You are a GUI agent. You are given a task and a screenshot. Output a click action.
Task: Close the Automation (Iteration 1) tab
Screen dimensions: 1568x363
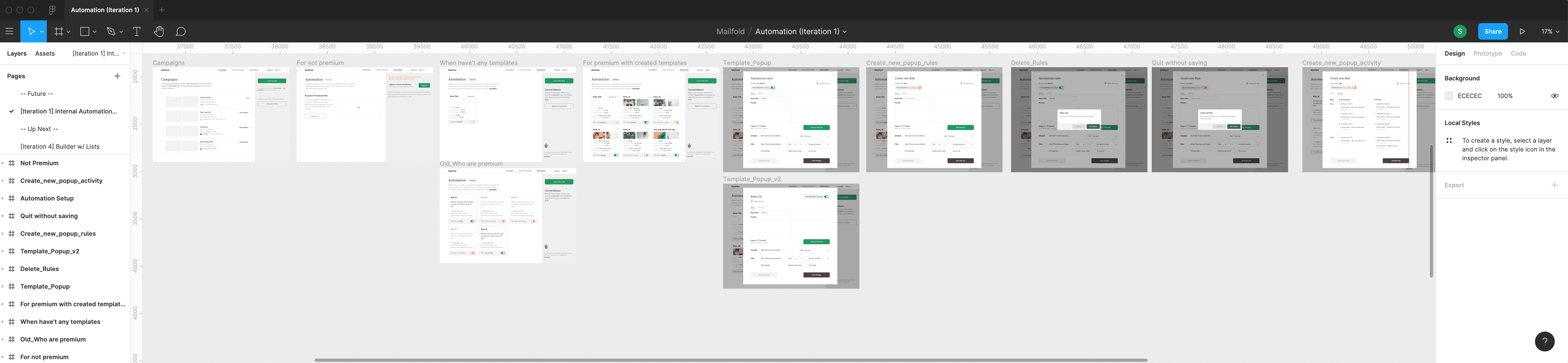(147, 10)
